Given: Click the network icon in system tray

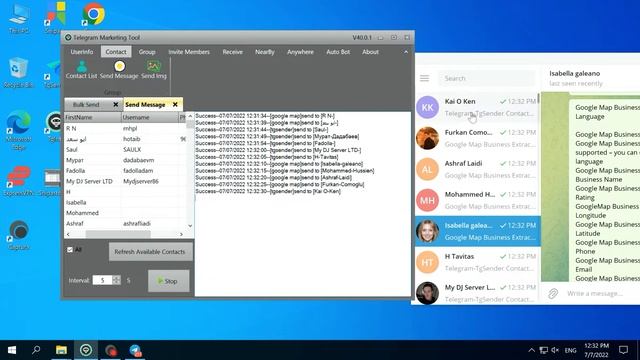Looking at the screenshot, I should coord(543,350).
